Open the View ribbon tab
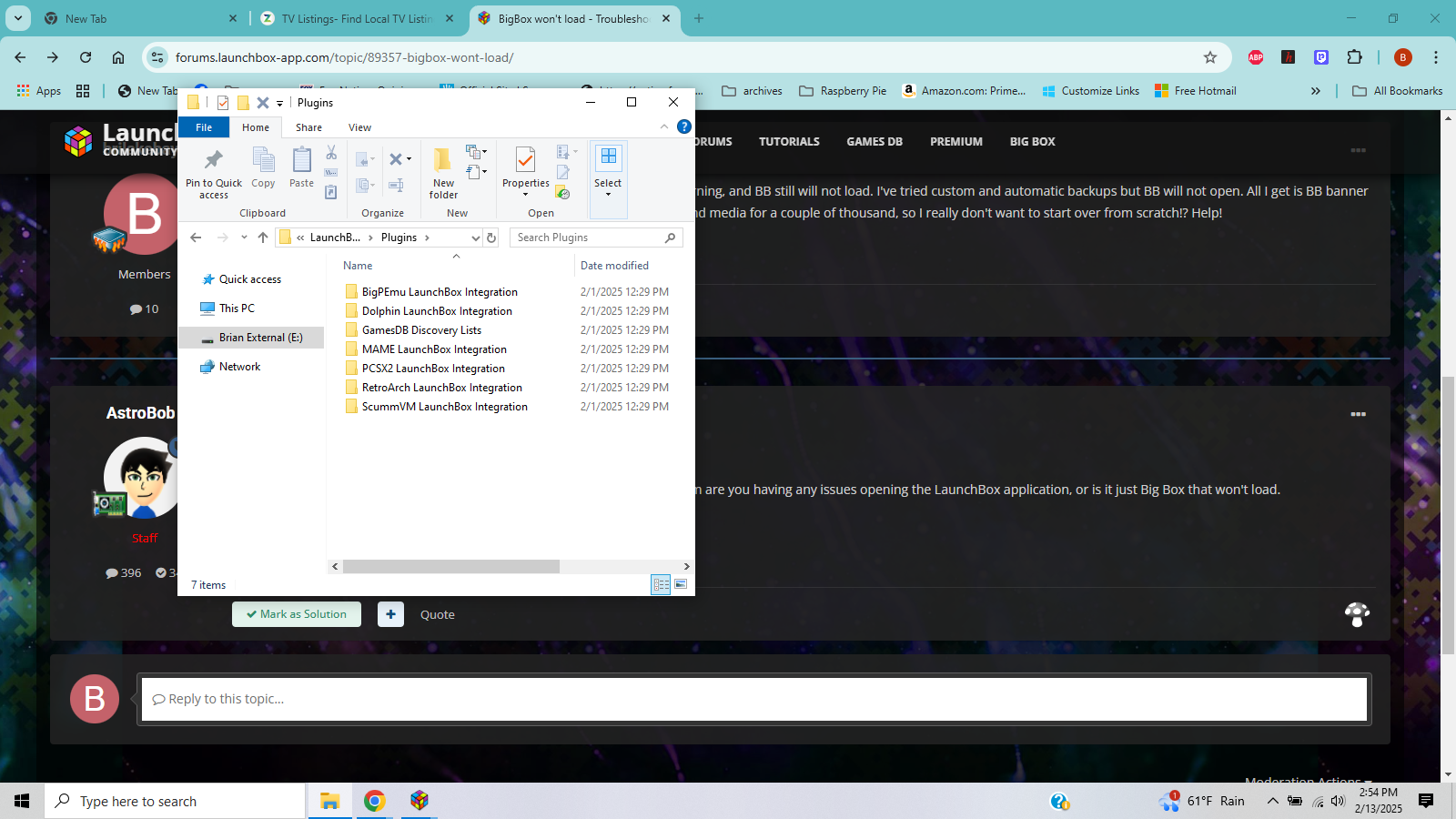Screen dimensions: 1456x819 coord(359,127)
